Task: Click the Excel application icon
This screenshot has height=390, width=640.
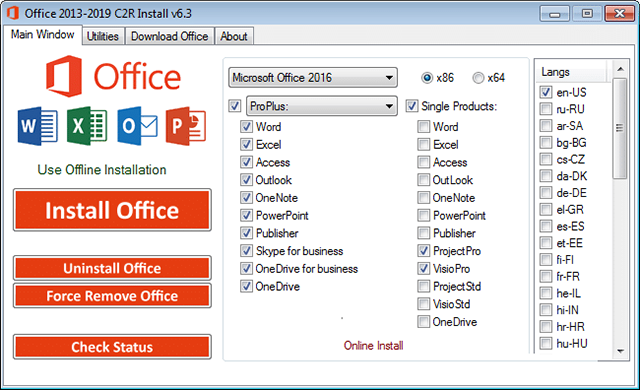Action: [x=87, y=126]
